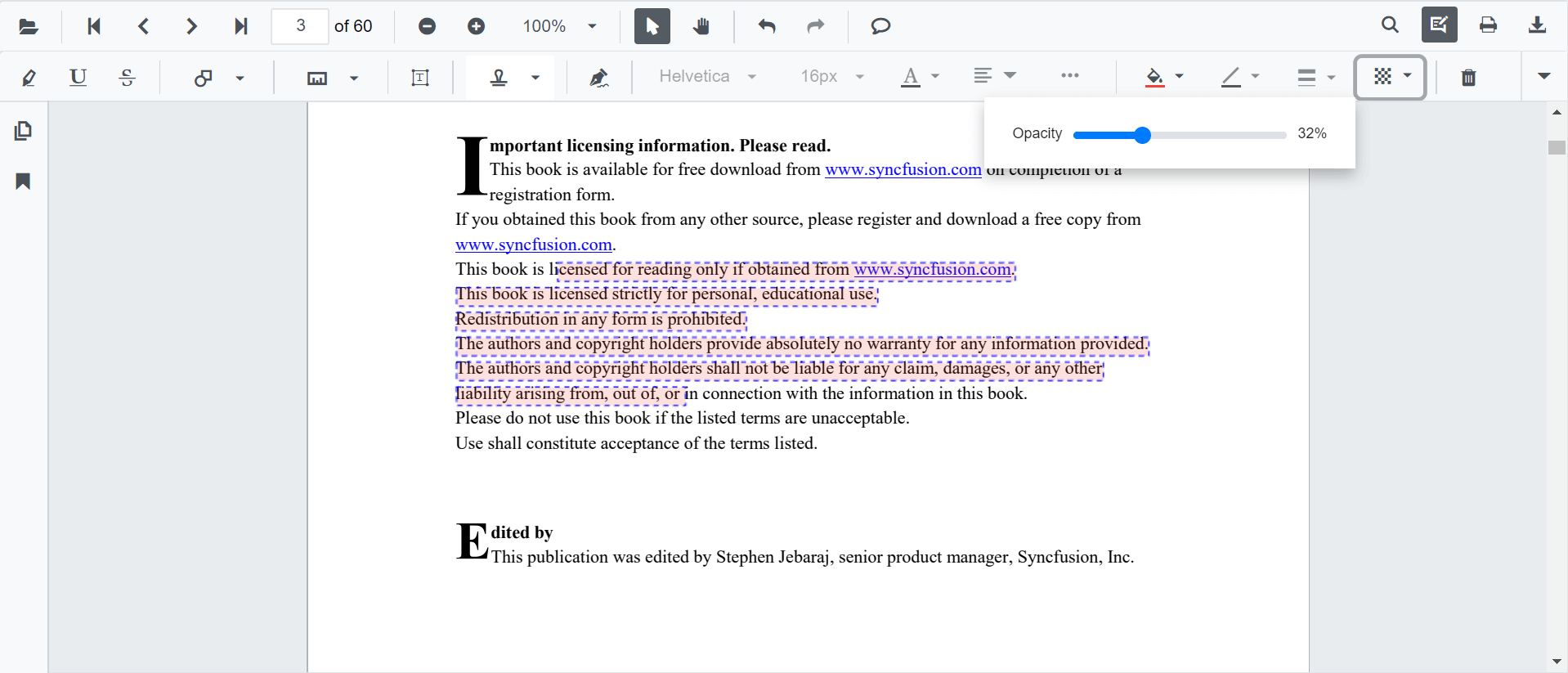Select the strikethrough annotation tool

(127, 78)
